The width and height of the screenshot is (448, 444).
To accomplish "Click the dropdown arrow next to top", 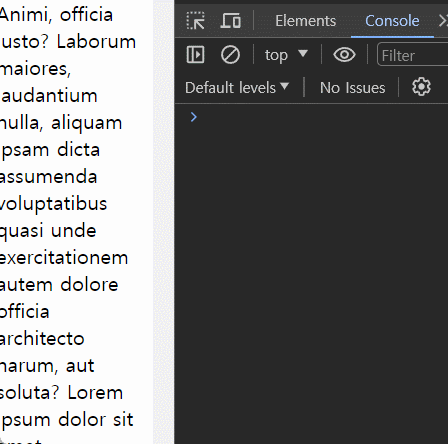I will pyautogui.click(x=303, y=53).
